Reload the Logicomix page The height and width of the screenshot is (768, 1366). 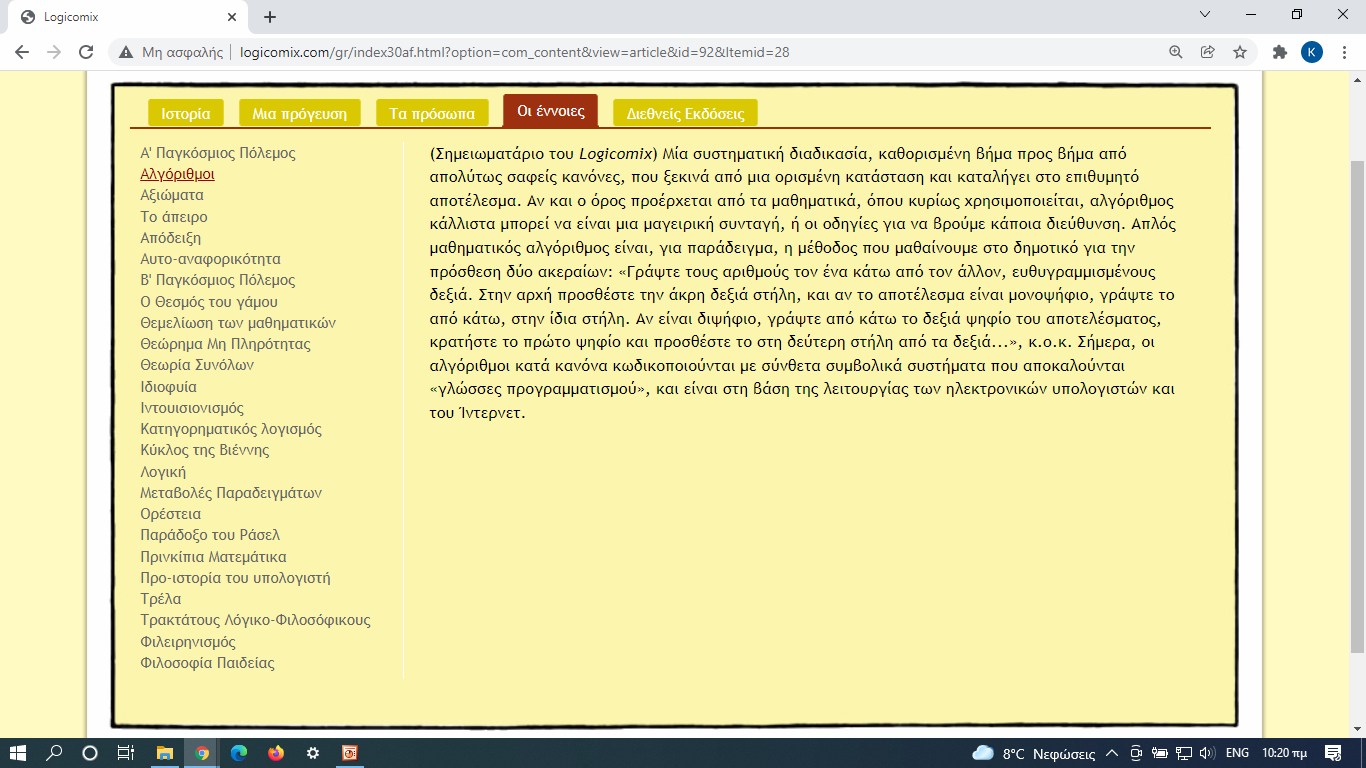tap(86, 52)
